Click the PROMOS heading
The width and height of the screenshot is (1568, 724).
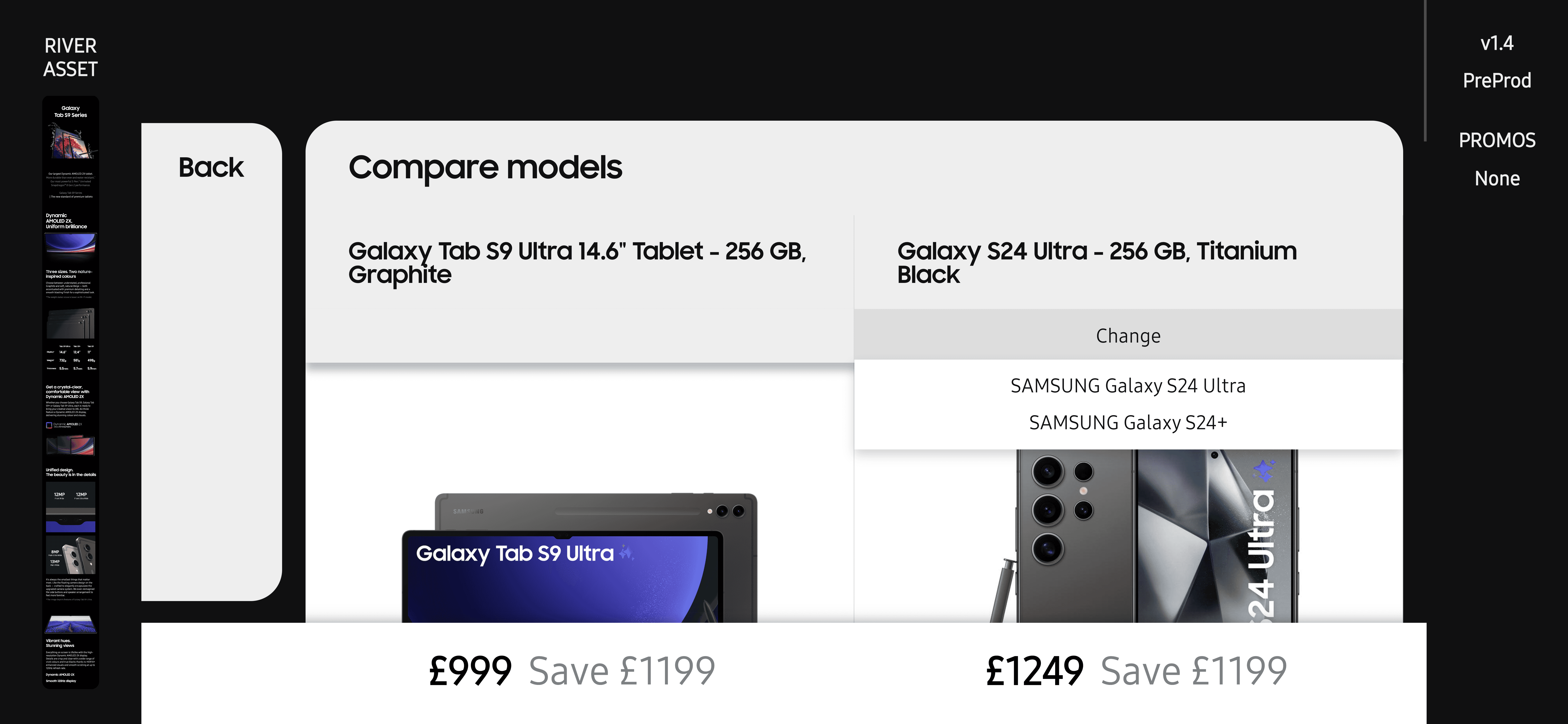tap(1497, 140)
